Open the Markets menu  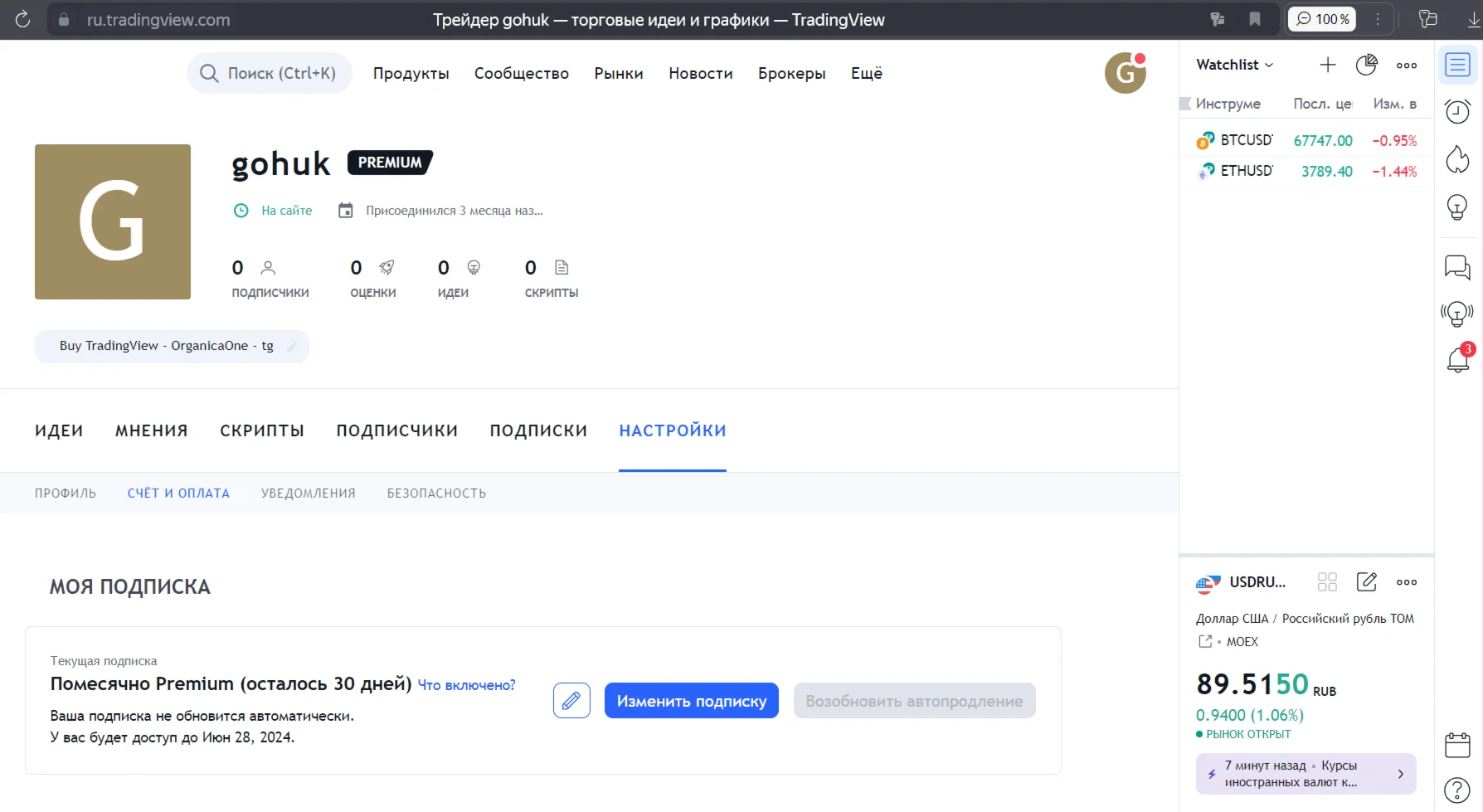pyautogui.click(x=619, y=73)
